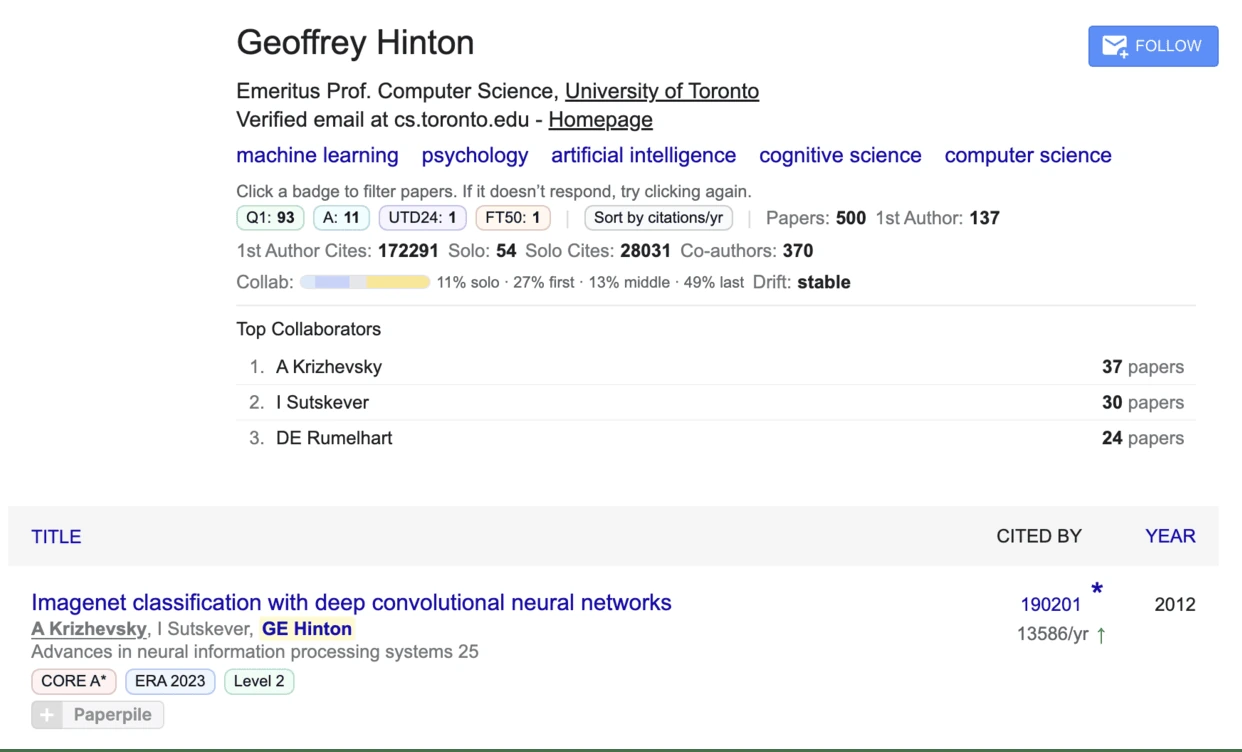
Task: Click the asterisk next to the citation count
Action: pos(1097,590)
